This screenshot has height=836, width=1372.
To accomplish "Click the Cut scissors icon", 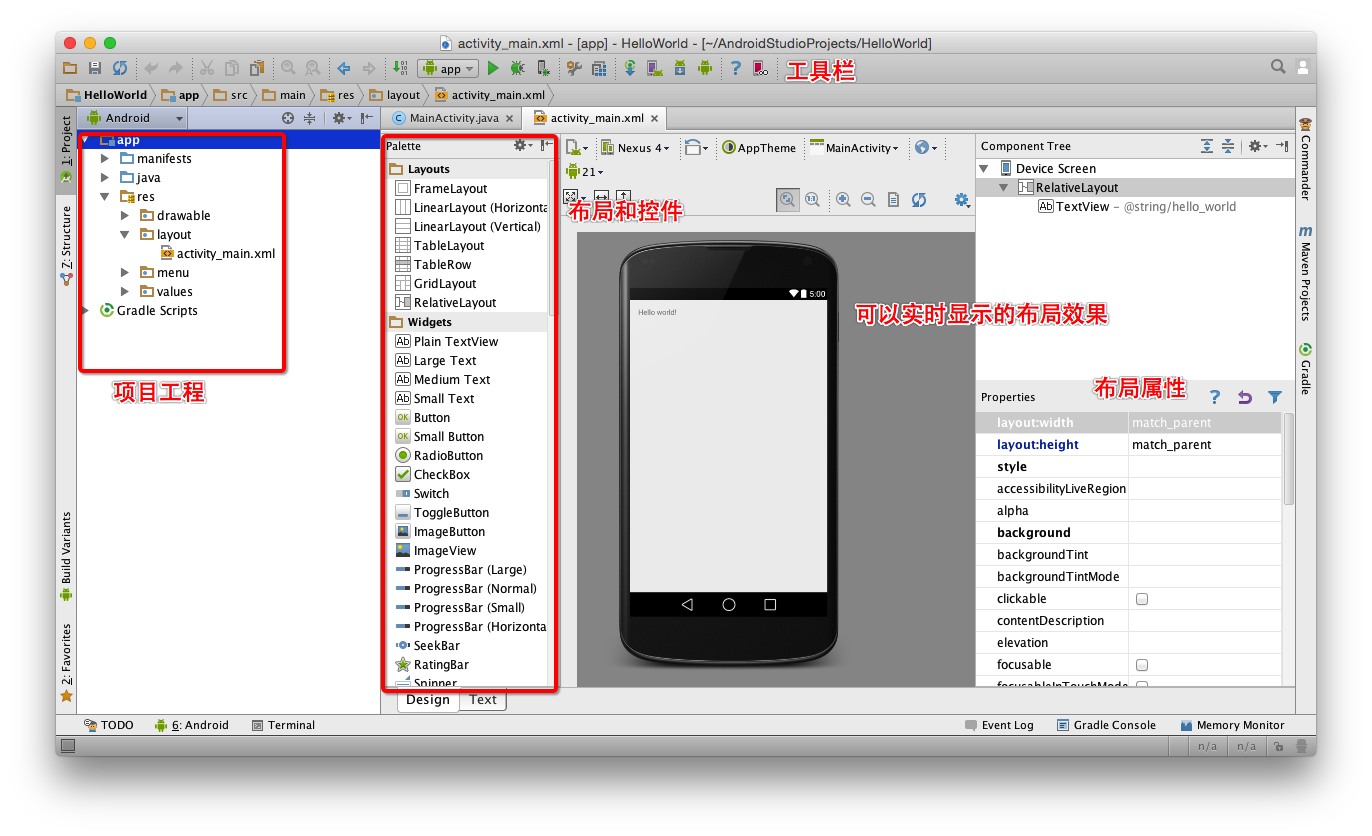I will tap(207, 68).
